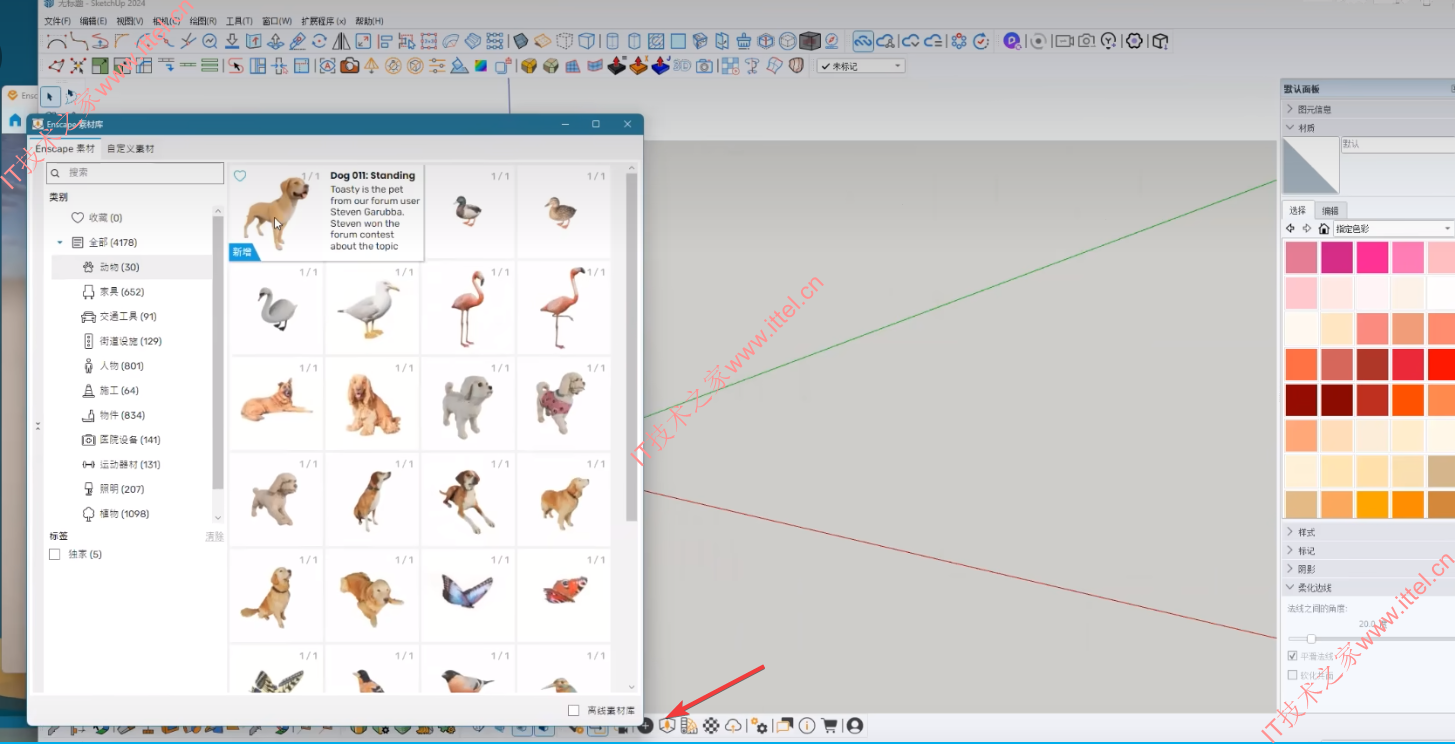1455x744 pixels.
Task: Click the red camera icon in the second toolbar row
Action: [349, 66]
